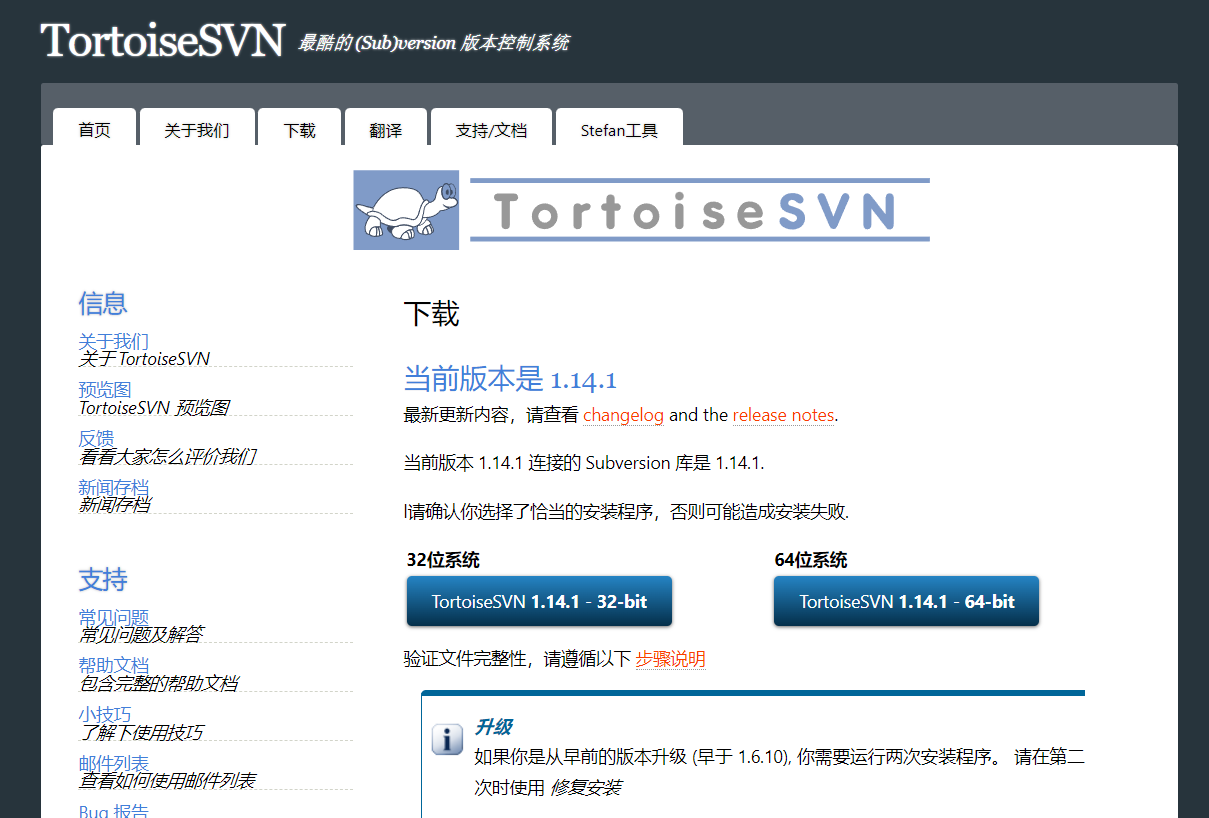Click the TortoiseSVN wordmark banner
The width and height of the screenshot is (1209, 818).
(x=699, y=210)
